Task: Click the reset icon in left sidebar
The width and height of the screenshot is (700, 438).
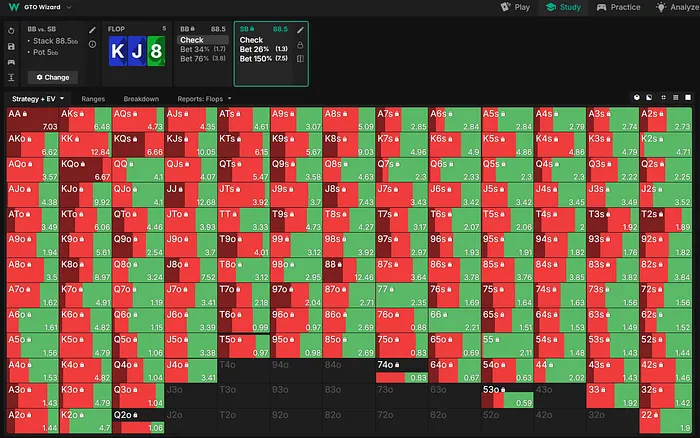Action: [10, 30]
